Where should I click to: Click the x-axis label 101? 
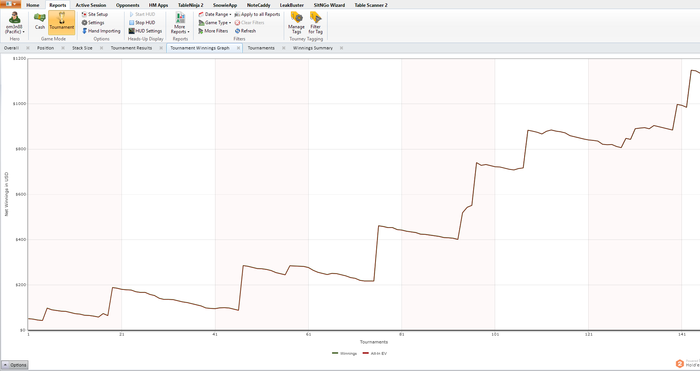tap(495, 334)
